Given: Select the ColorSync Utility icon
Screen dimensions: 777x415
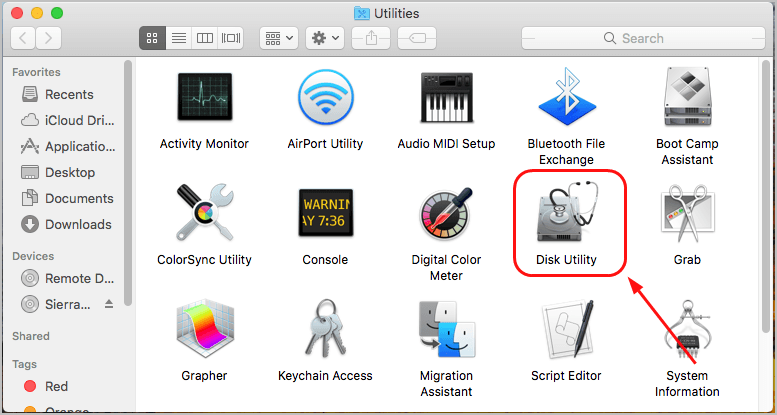Looking at the screenshot, I should point(204,213).
